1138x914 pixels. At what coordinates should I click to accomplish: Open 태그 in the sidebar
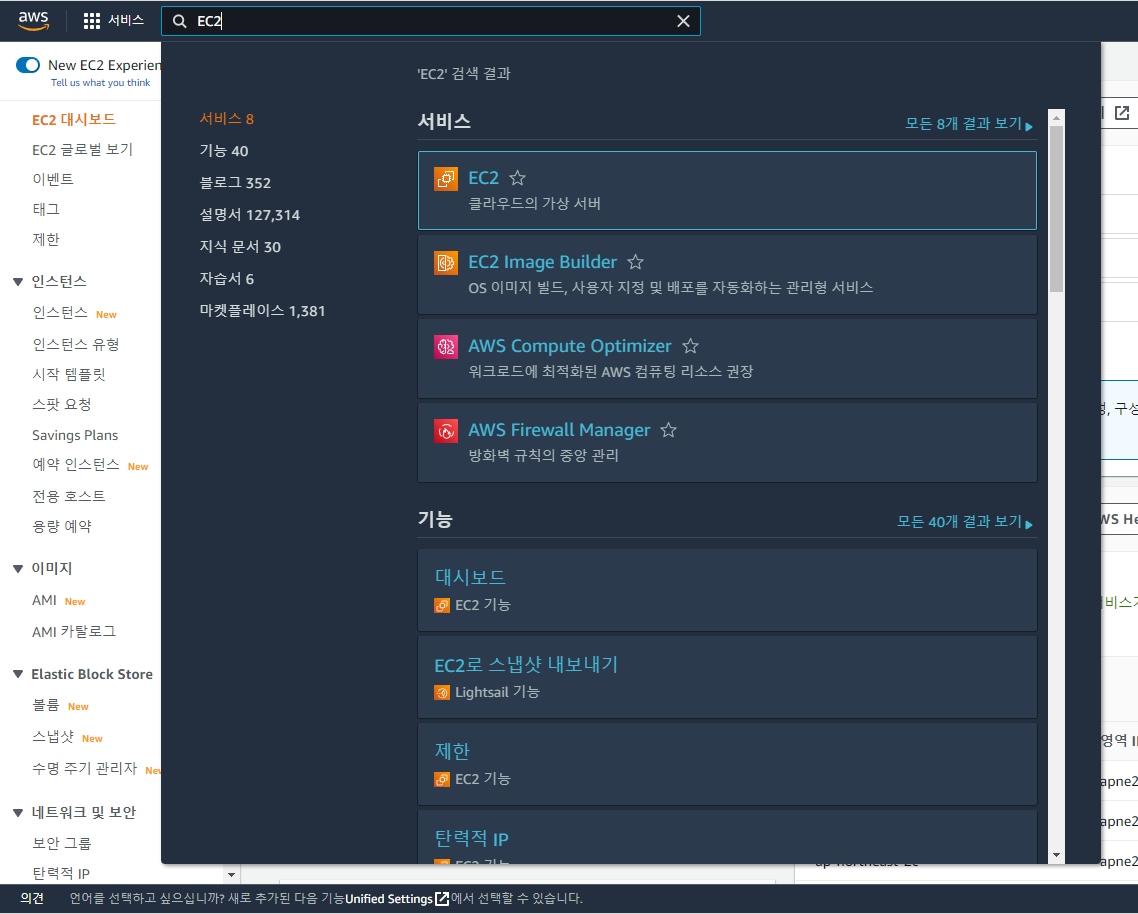pos(46,210)
